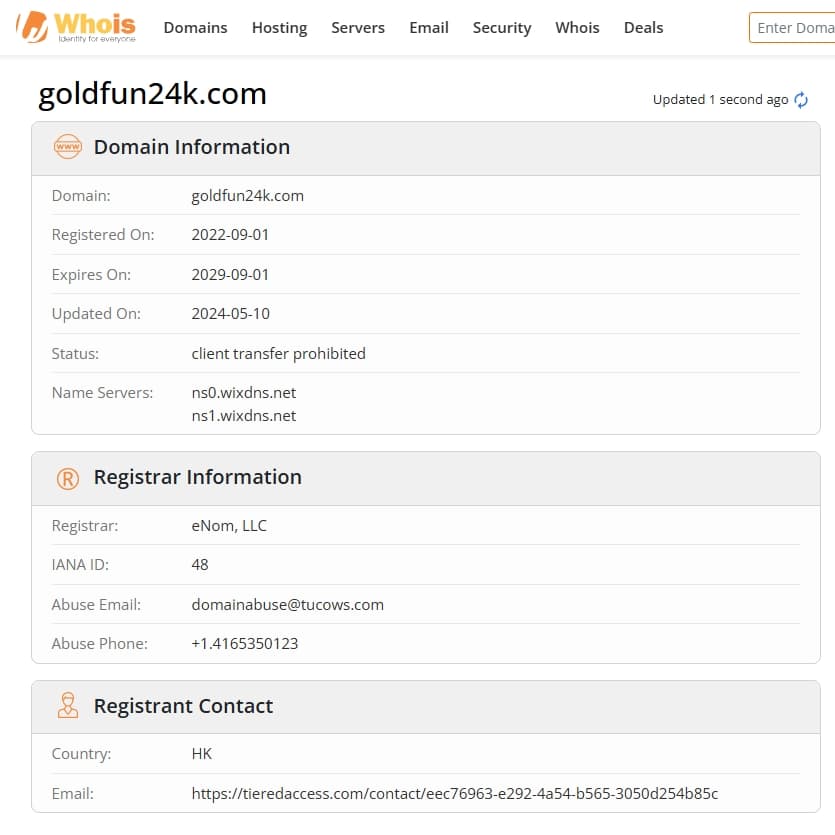The width and height of the screenshot is (835, 835).
Task: Select expiry date 2029-09-01
Action: click(x=230, y=275)
